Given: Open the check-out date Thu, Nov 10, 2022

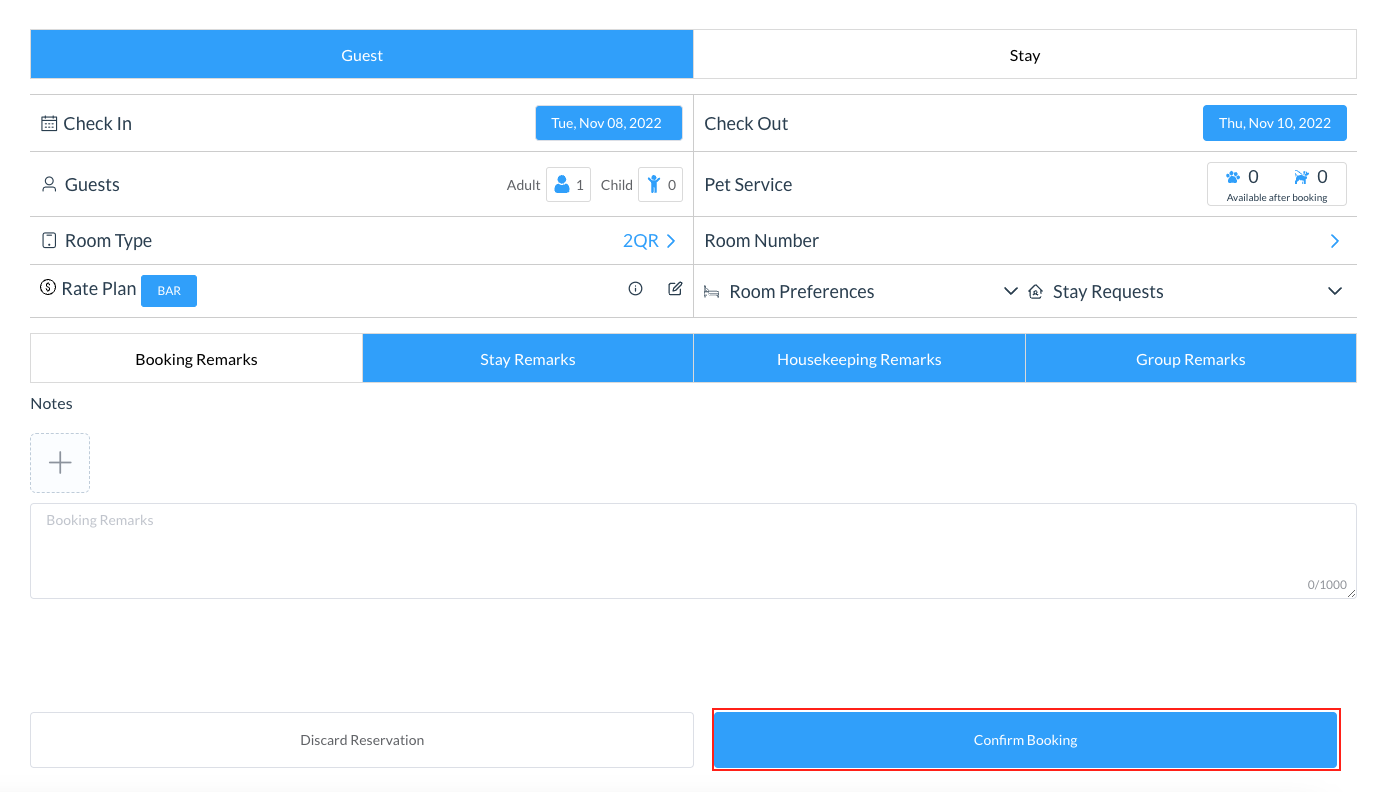Looking at the screenshot, I should (x=1274, y=123).
